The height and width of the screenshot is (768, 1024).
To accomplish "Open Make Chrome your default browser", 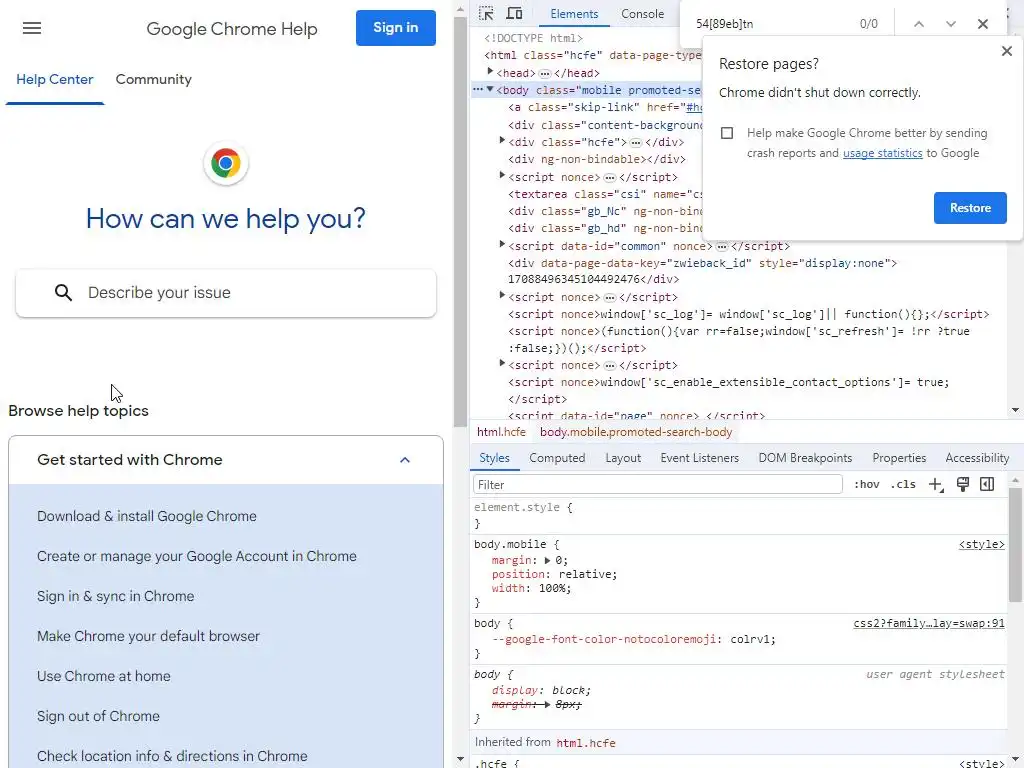I will [x=148, y=636].
